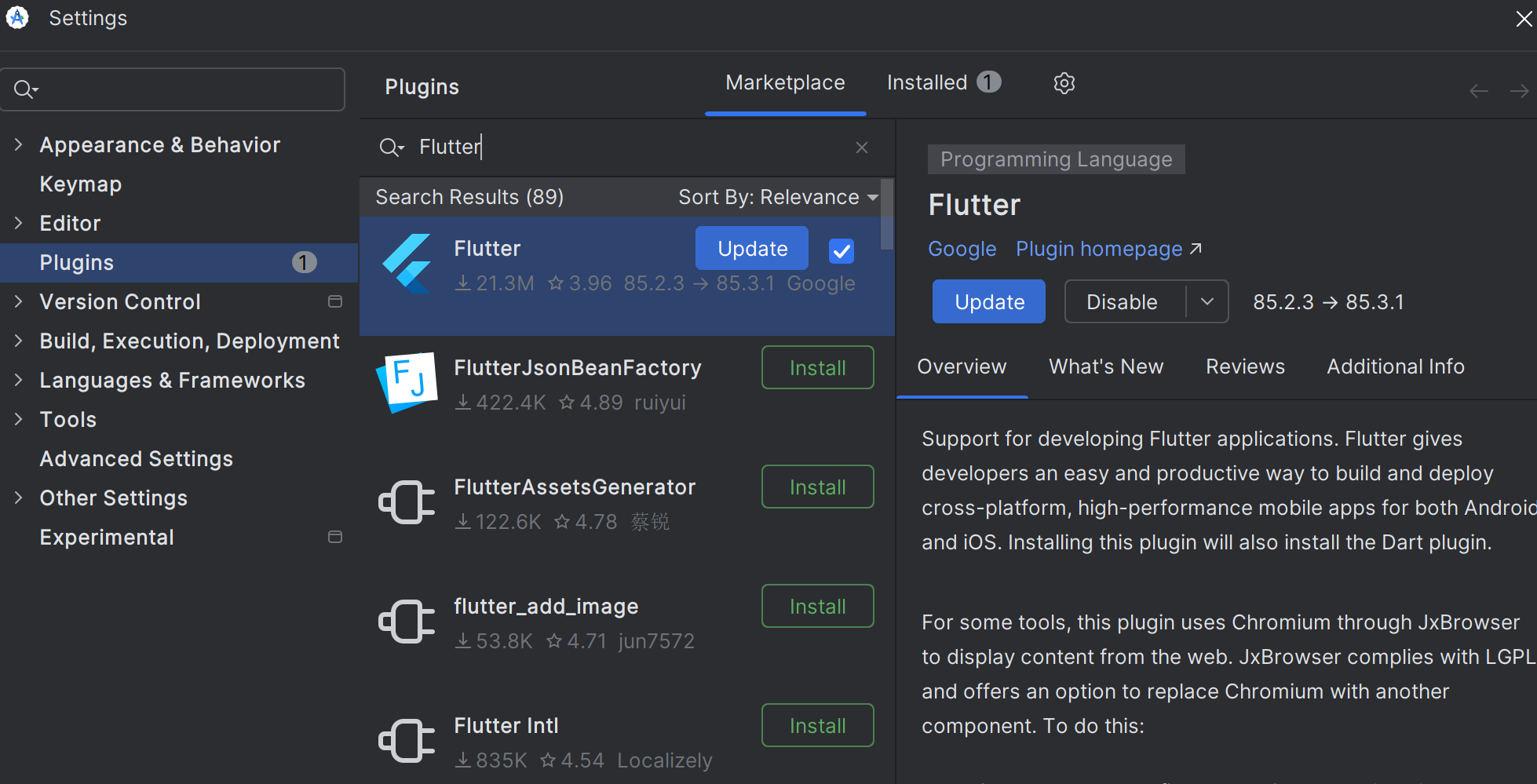The height and width of the screenshot is (784, 1537).
Task: Select Advanced Settings in settings tree
Action: tap(137, 458)
